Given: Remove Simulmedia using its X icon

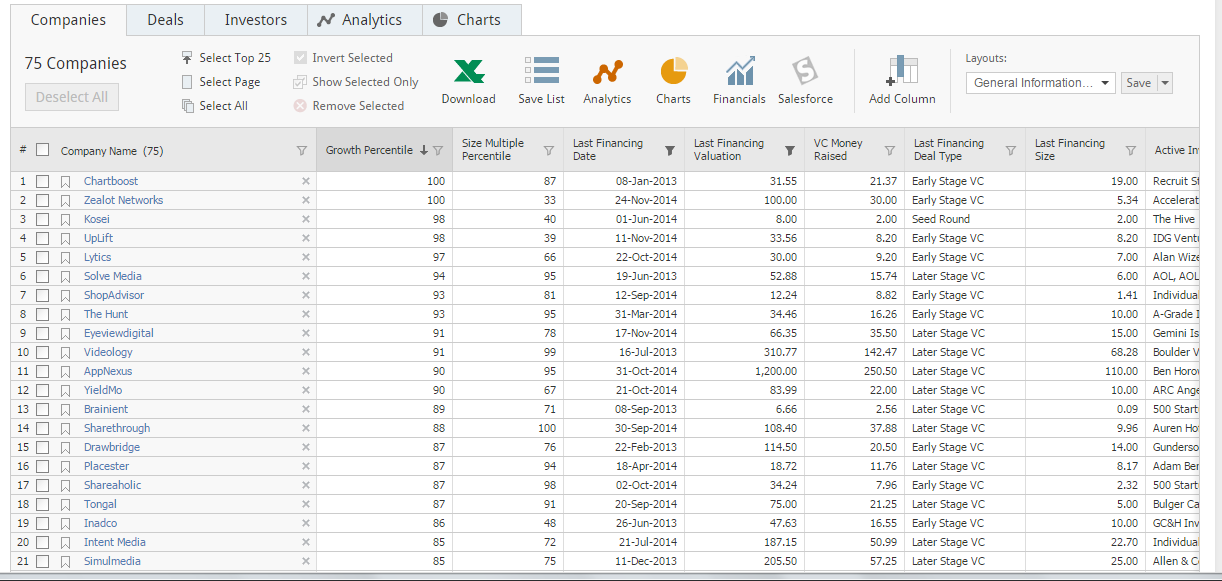Looking at the screenshot, I should [306, 562].
